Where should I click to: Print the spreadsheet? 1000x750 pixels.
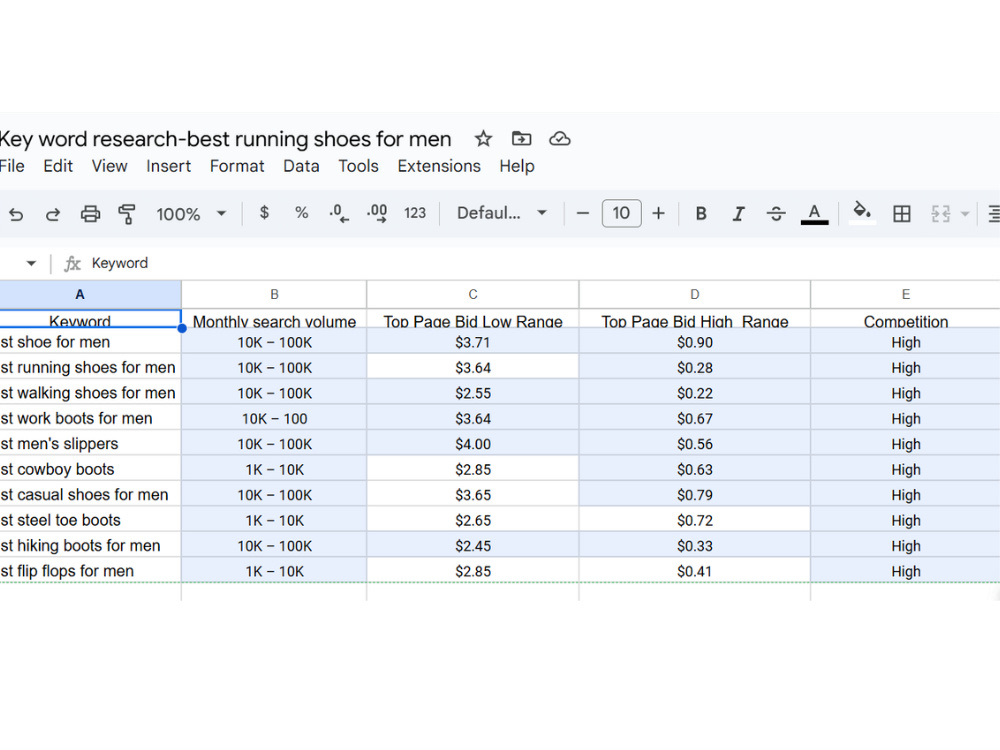pyautogui.click(x=90, y=214)
